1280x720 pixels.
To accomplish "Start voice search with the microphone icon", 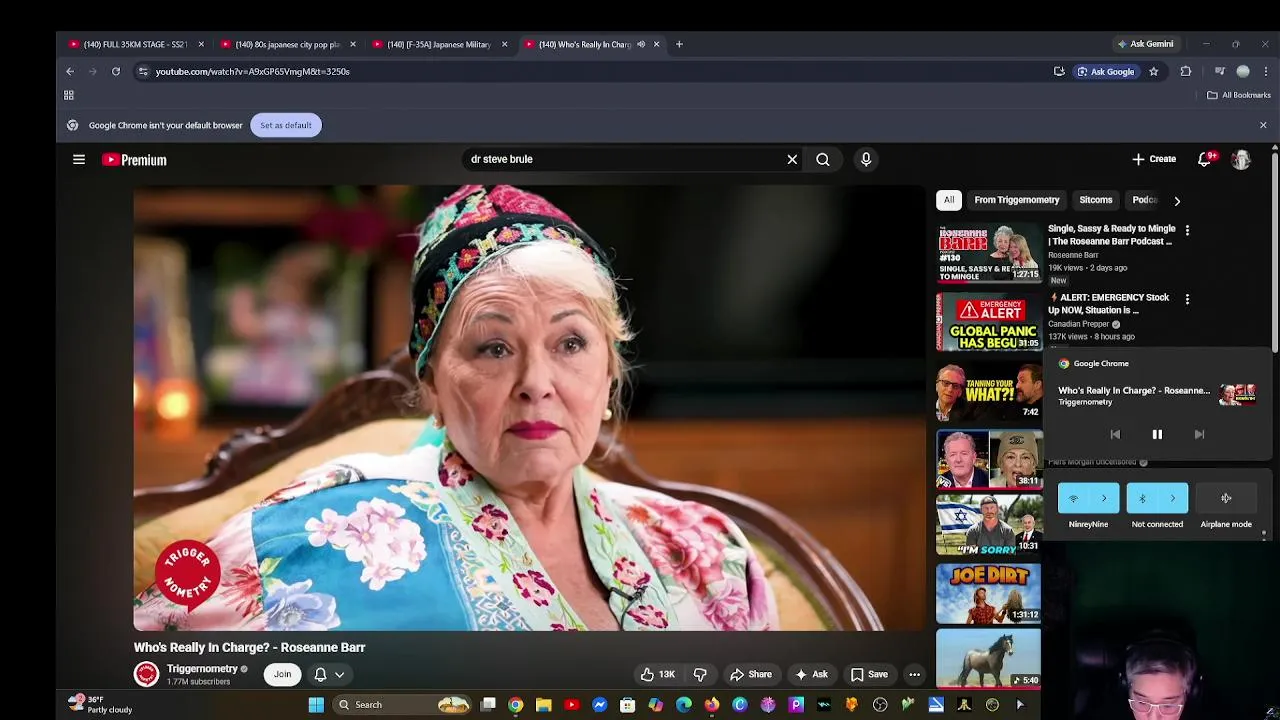I will point(866,159).
